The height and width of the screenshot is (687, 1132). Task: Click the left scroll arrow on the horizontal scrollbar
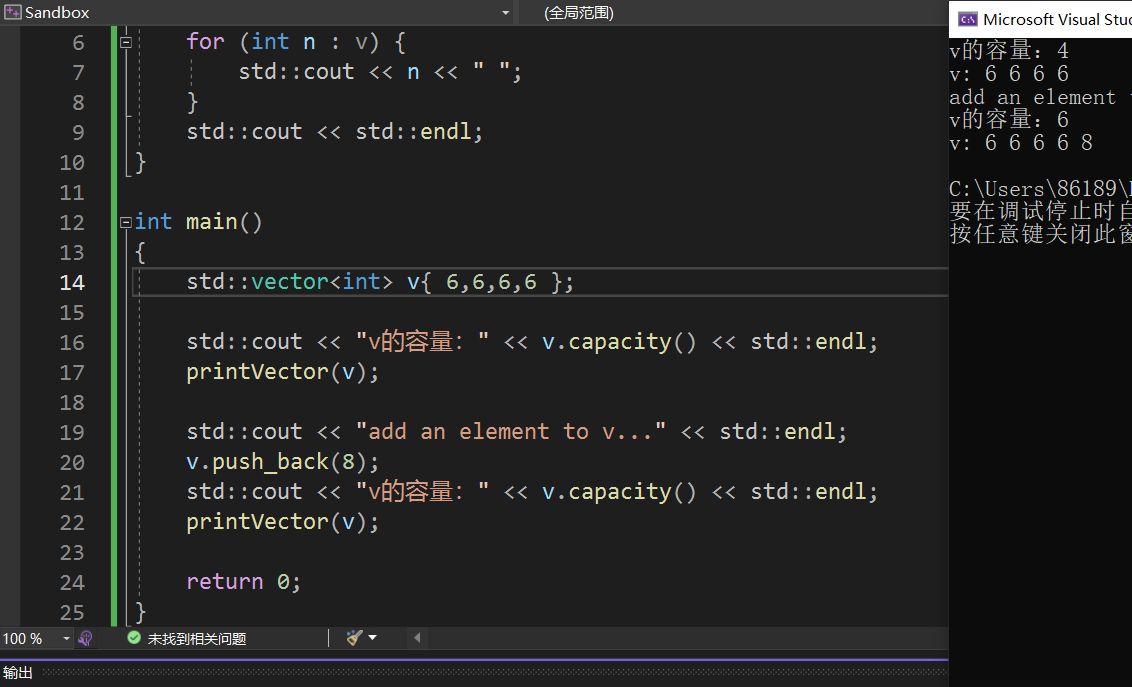coord(417,638)
